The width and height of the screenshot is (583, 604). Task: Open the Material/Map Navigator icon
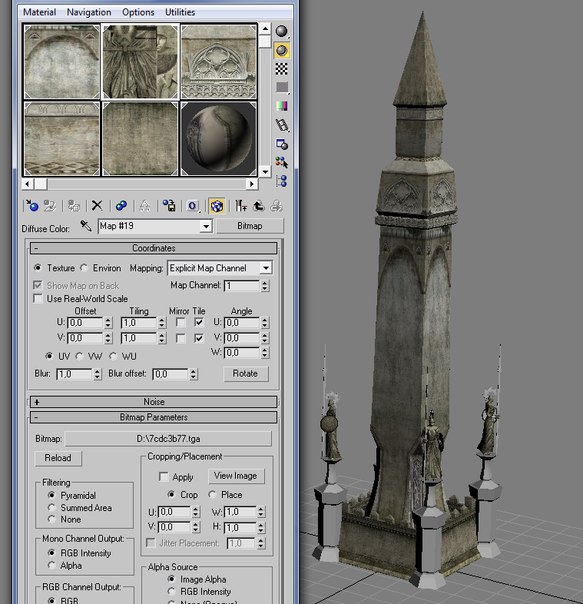click(282, 181)
